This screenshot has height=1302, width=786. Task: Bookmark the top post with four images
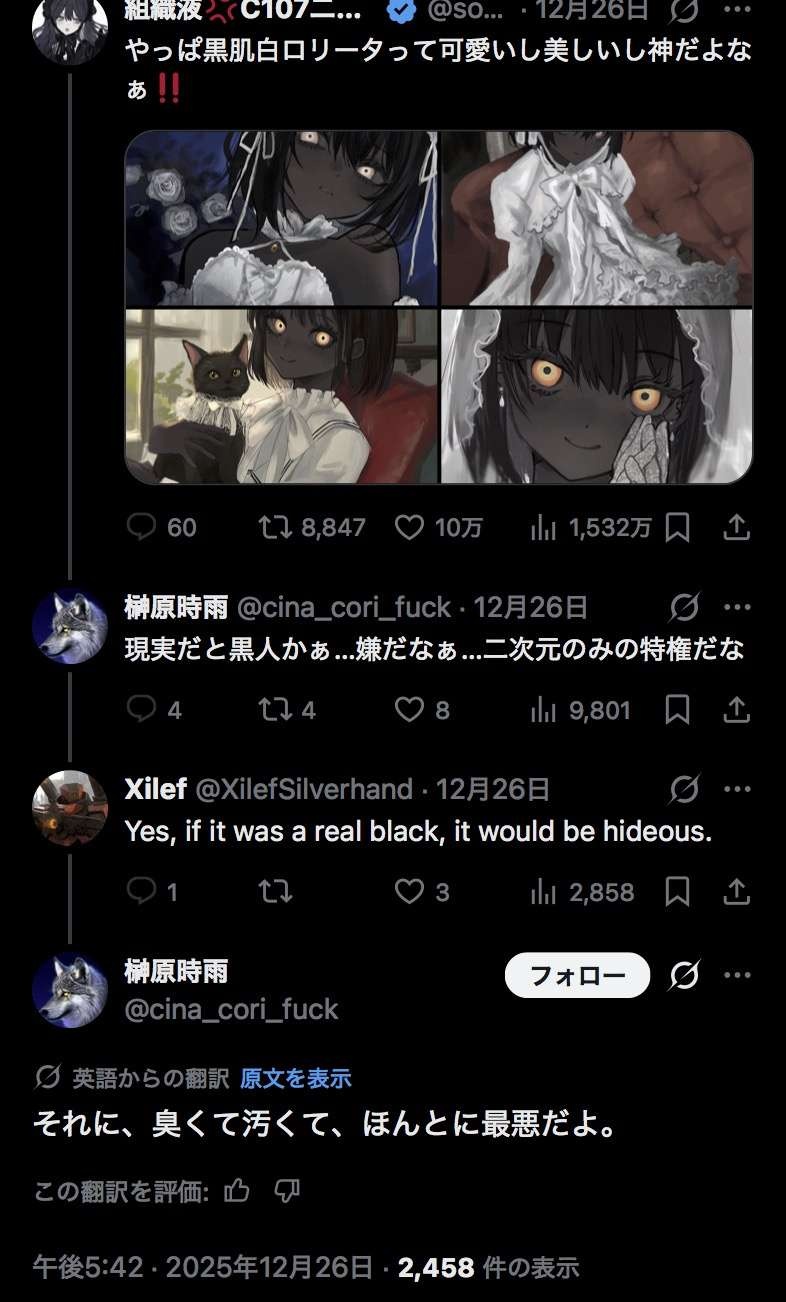(x=677, y=527)
